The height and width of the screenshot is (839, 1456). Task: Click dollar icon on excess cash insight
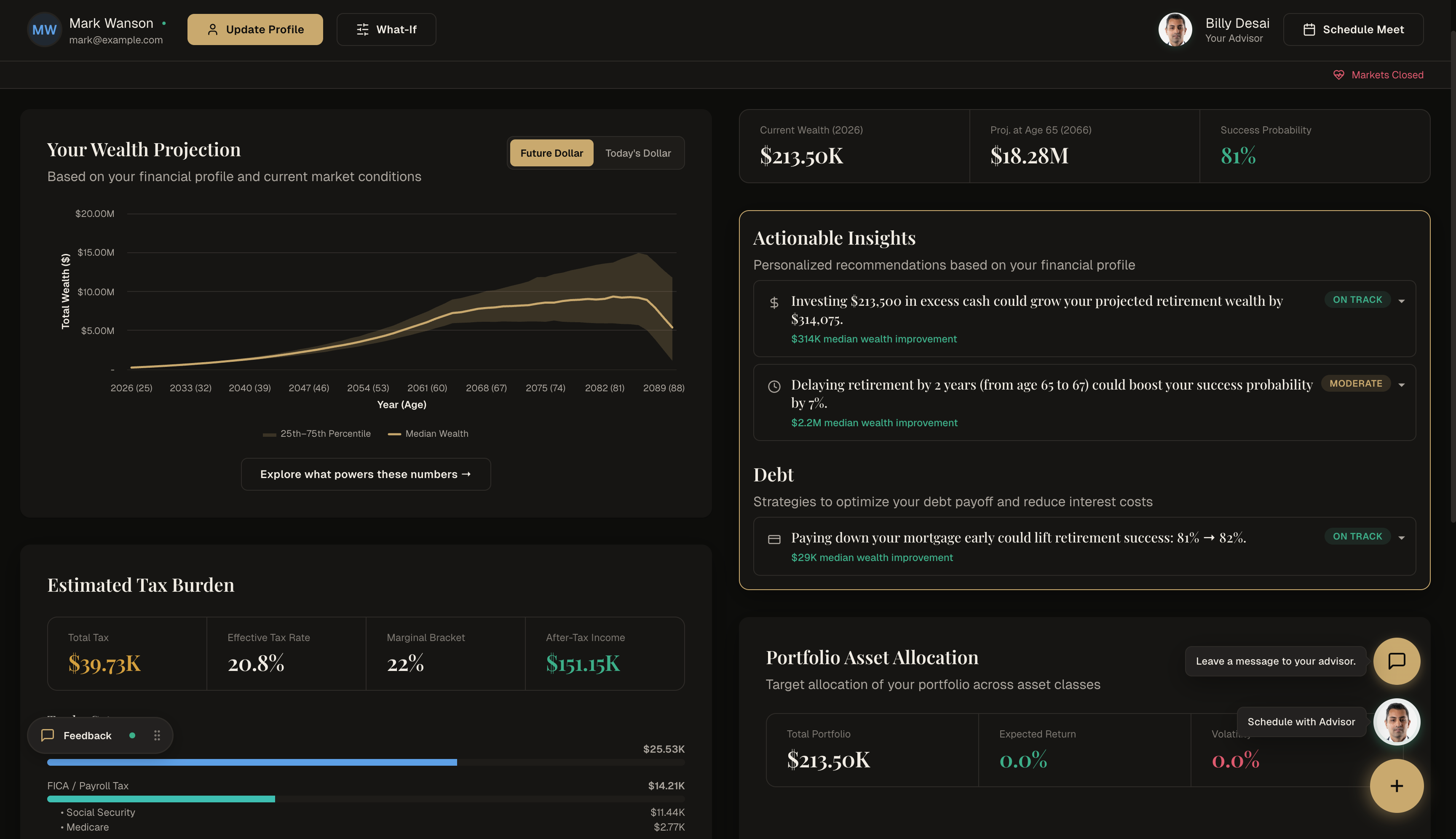coord(774,302)
